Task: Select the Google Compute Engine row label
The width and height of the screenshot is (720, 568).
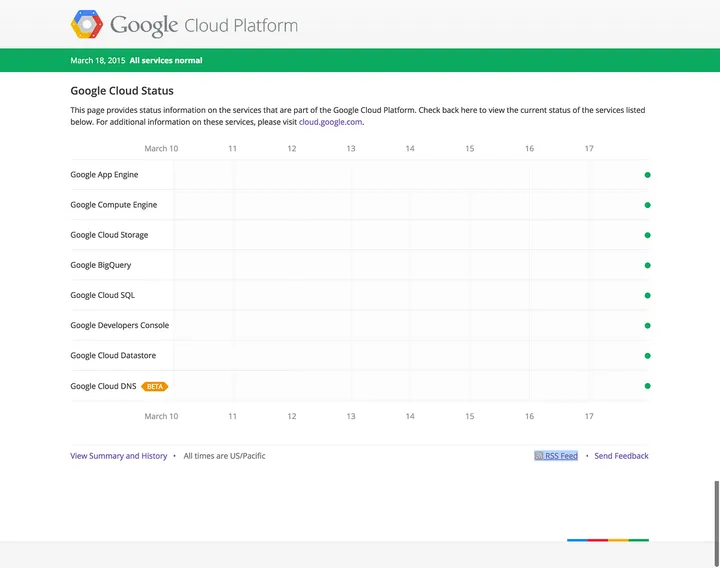Action: tap(114, 205)
